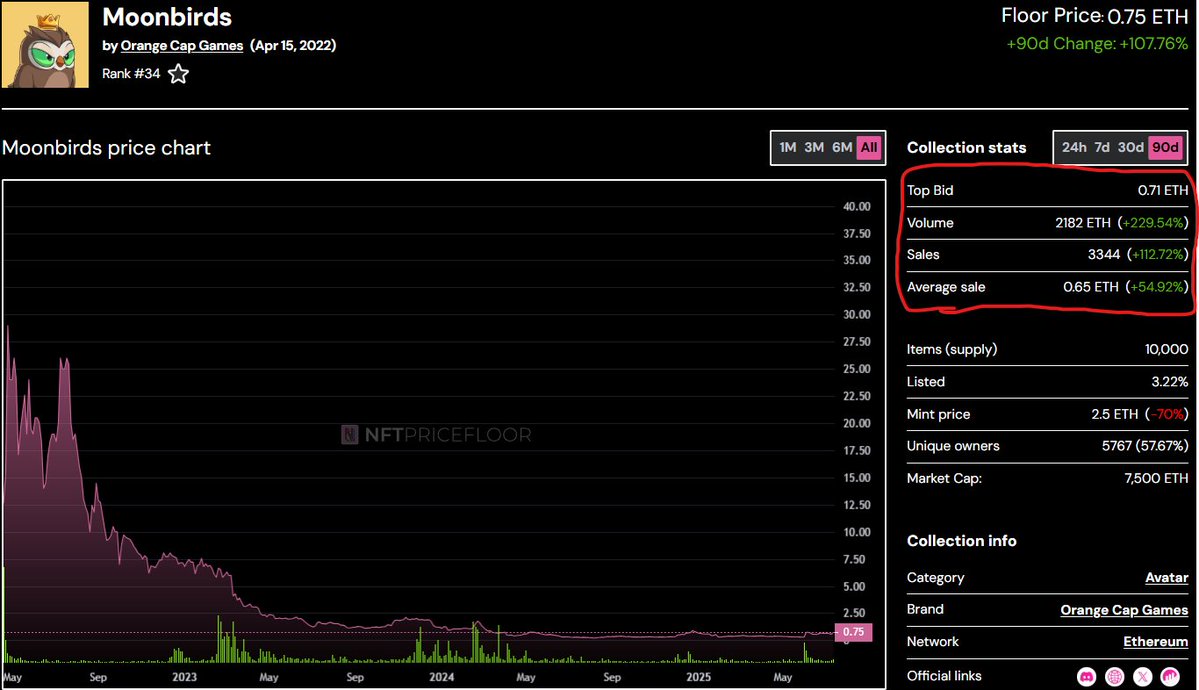Click the 2024 x-axis label
1199x690 pixels.
click(x=441, y=677)
